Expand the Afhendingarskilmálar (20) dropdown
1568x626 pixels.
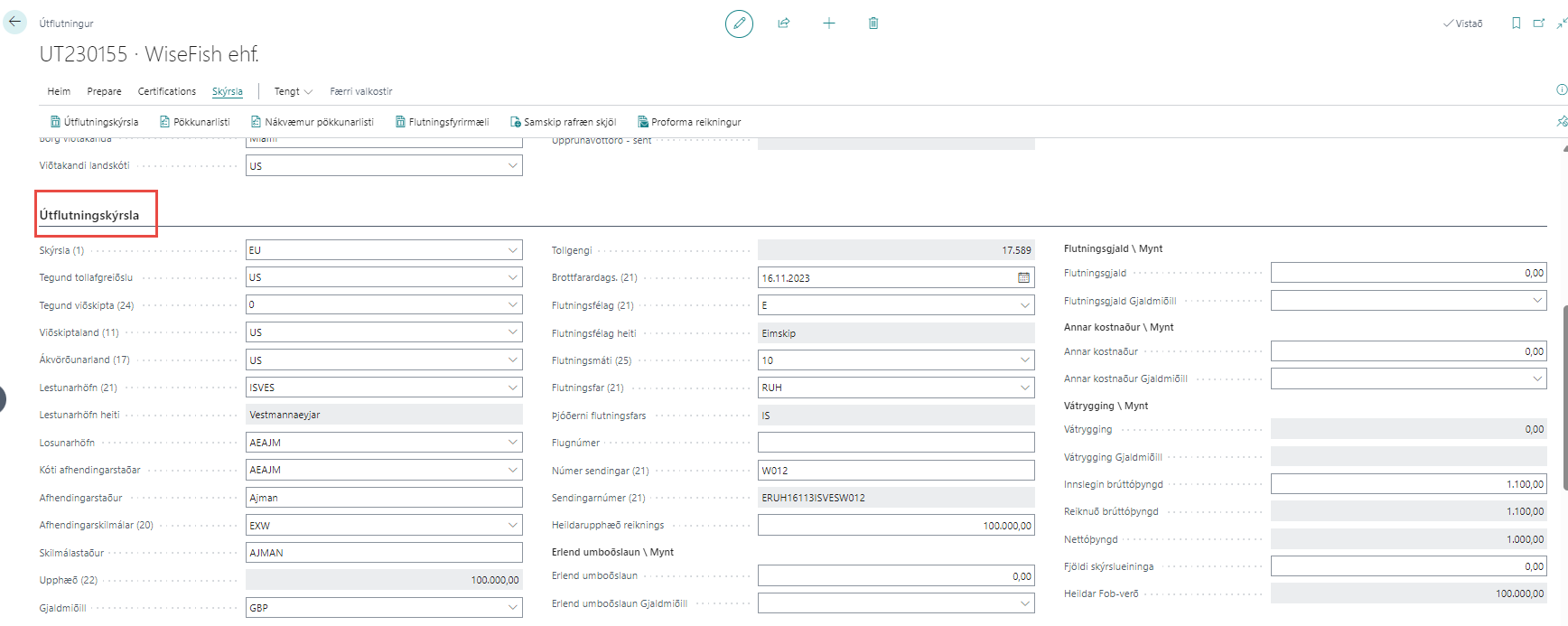pos(513,525)
